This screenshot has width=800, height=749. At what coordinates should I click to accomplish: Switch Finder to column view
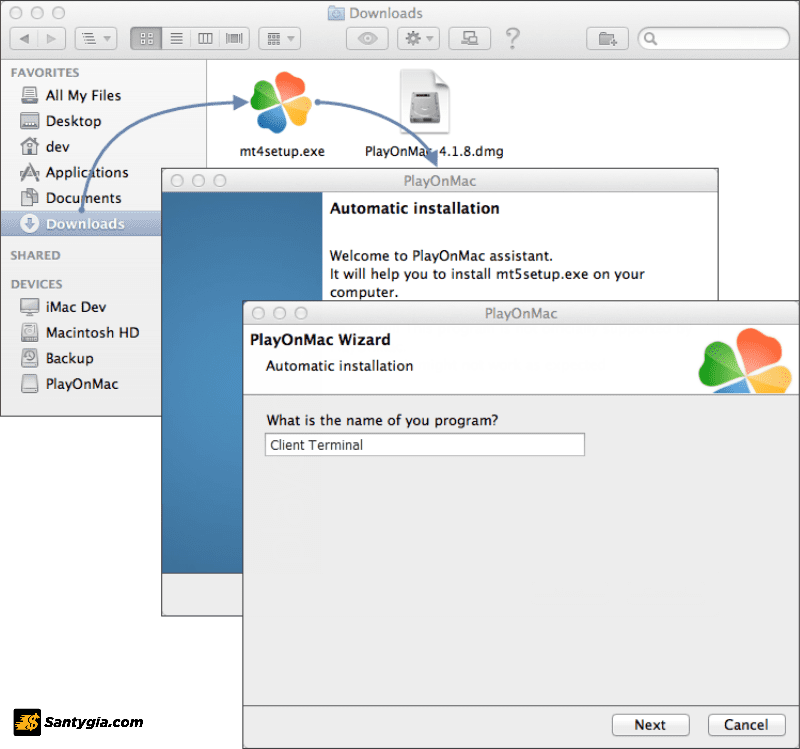tap(205, 39)
